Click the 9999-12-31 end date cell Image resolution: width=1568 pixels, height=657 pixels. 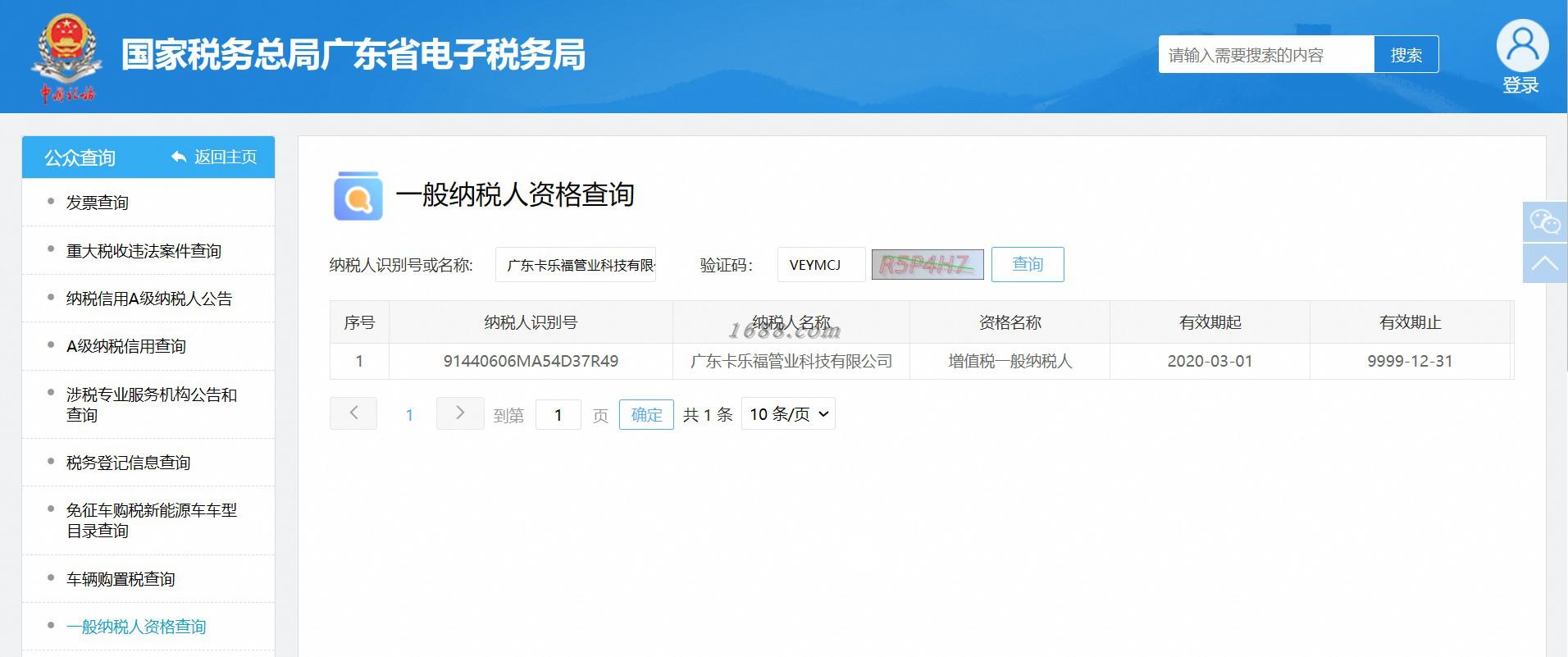1410,361
